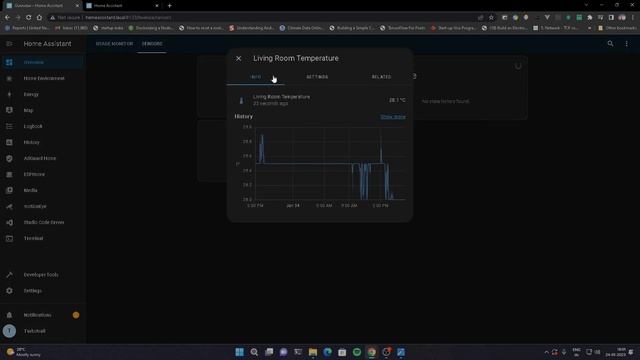Open the Settings tab in dialog
Screen dimensions: 640x360
click(317, 77)
